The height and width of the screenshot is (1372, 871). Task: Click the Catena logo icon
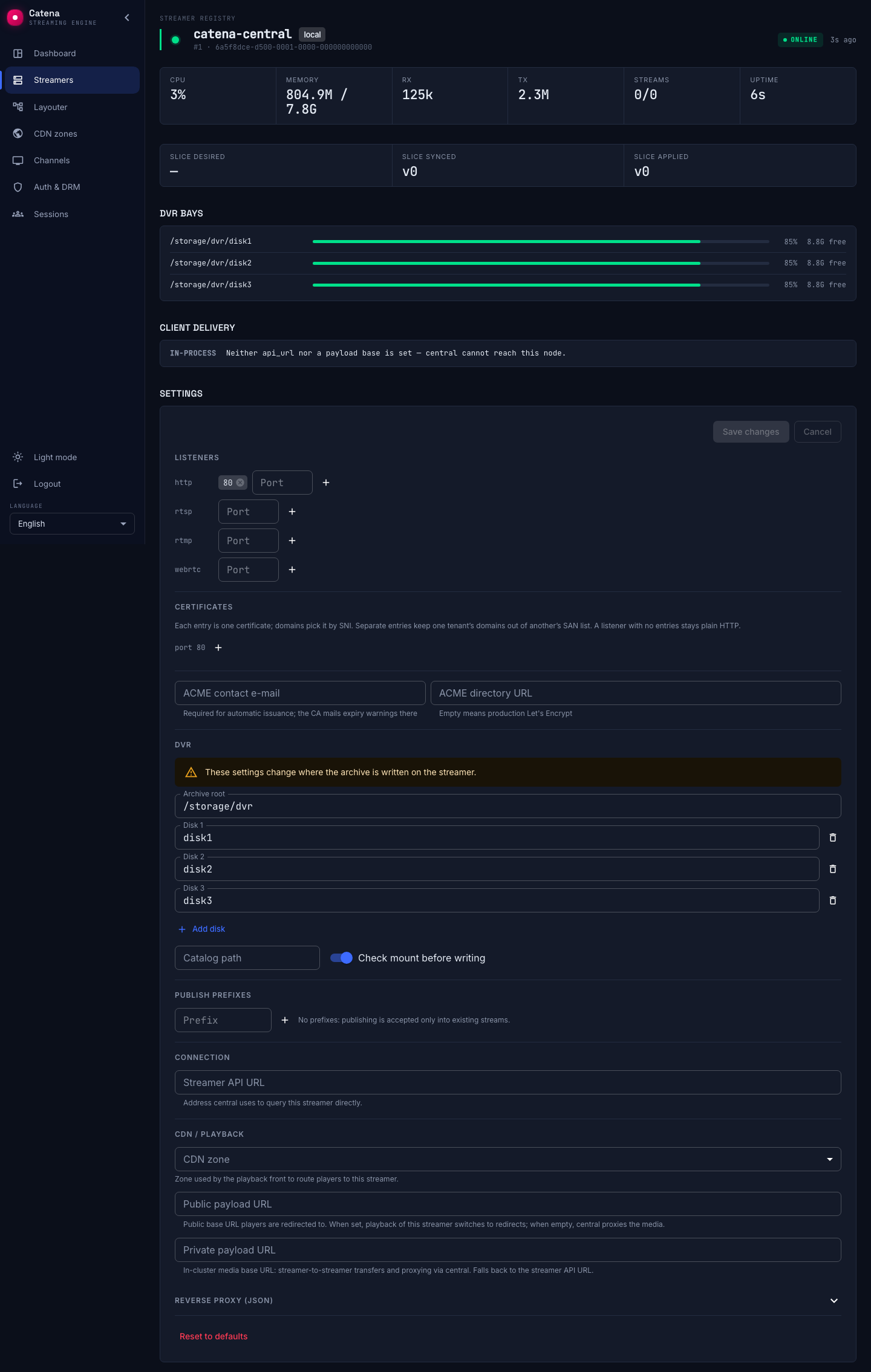(x=15, y=18)
